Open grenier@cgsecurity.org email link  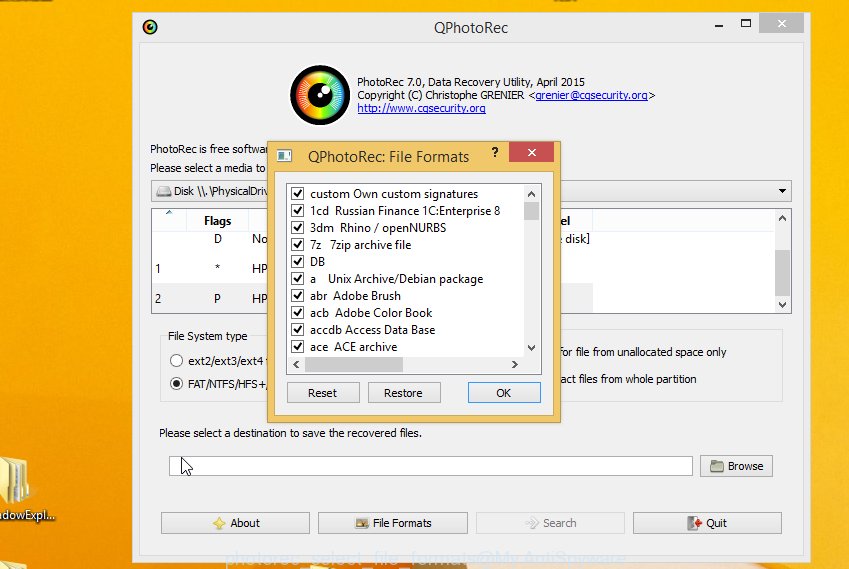591,95
